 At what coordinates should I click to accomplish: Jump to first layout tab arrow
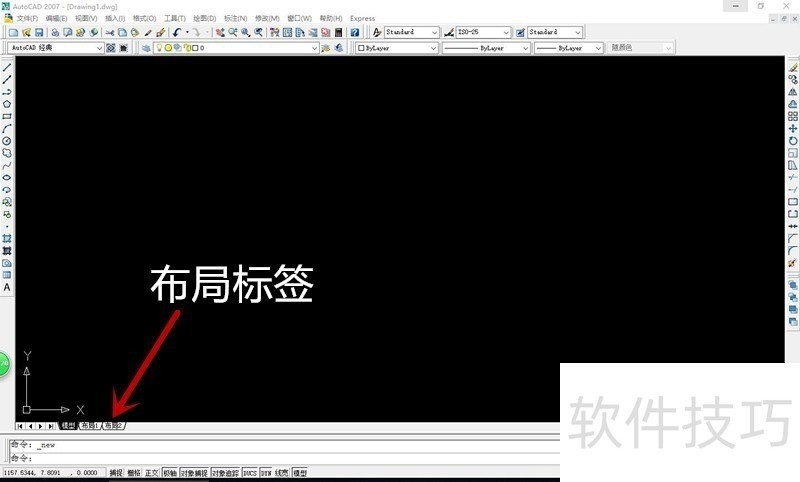(x=20, y=426)
